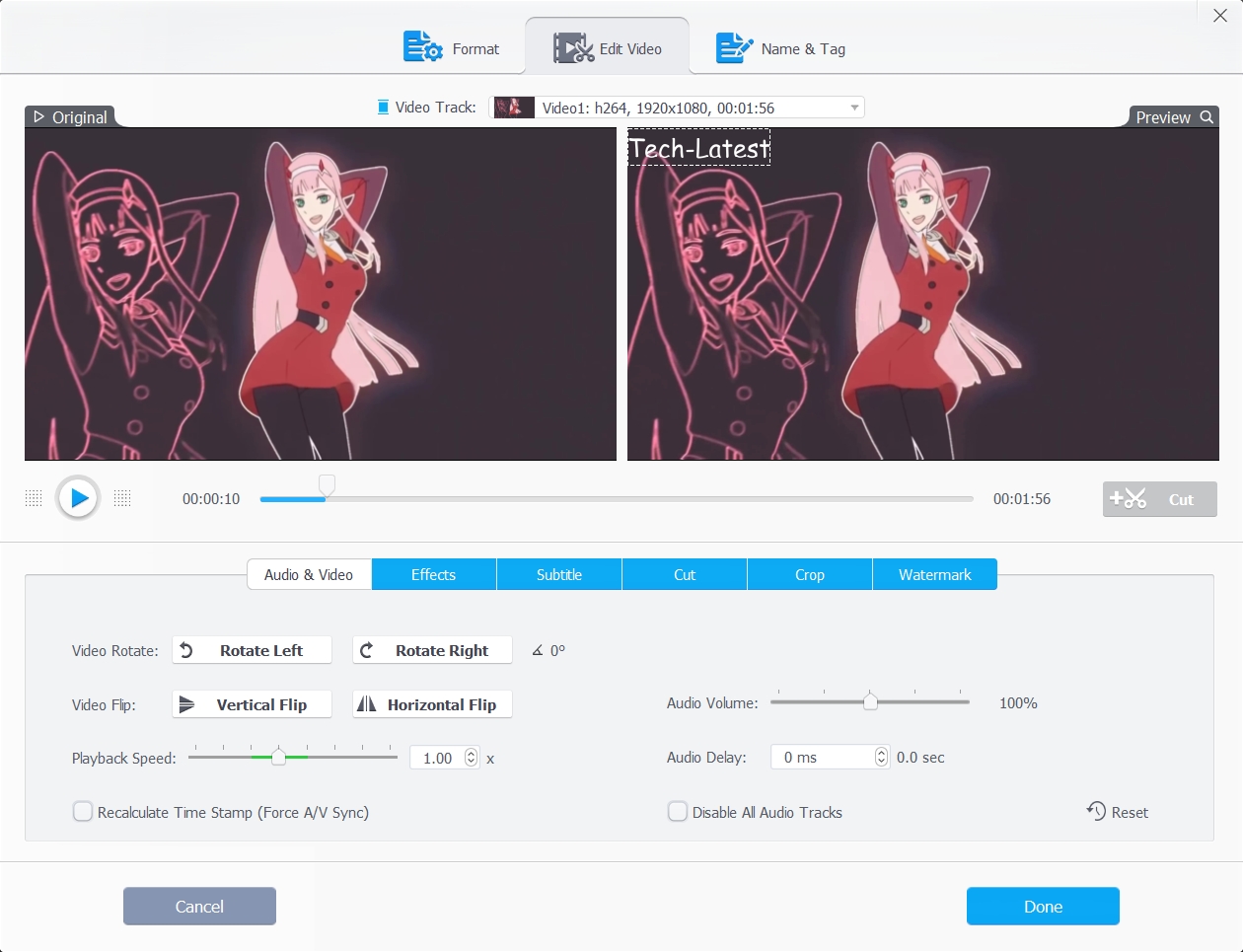1243x952 pixels.
Task: Switch to the Subtitle tab
Action: [x=559, y=574]
